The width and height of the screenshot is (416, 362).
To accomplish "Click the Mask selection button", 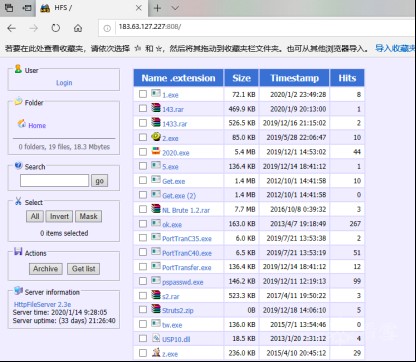I will coord(88,216).
